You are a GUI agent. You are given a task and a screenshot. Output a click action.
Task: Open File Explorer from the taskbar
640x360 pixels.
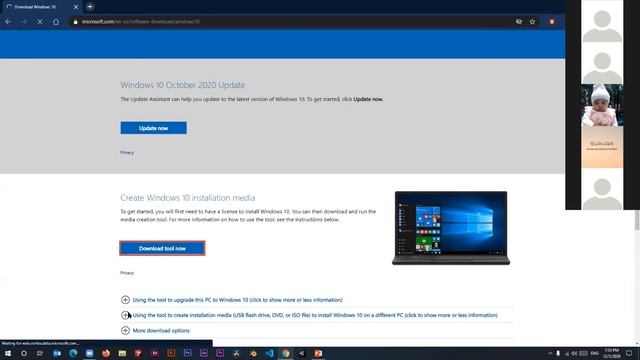coord(122,353)
